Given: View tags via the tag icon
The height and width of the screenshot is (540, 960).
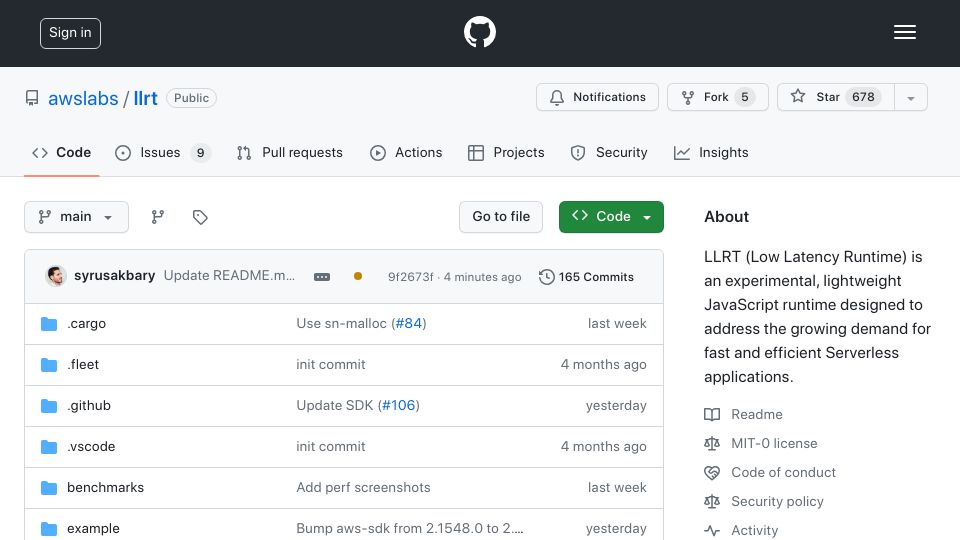Looking at the screenshot, I should [200, 217].
